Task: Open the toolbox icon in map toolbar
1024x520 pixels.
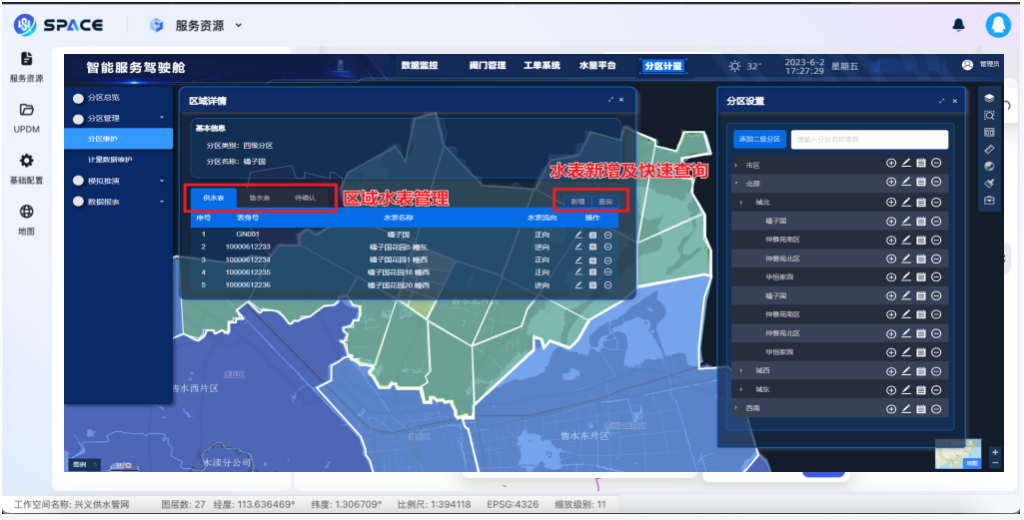Action: tap(989, 201)
